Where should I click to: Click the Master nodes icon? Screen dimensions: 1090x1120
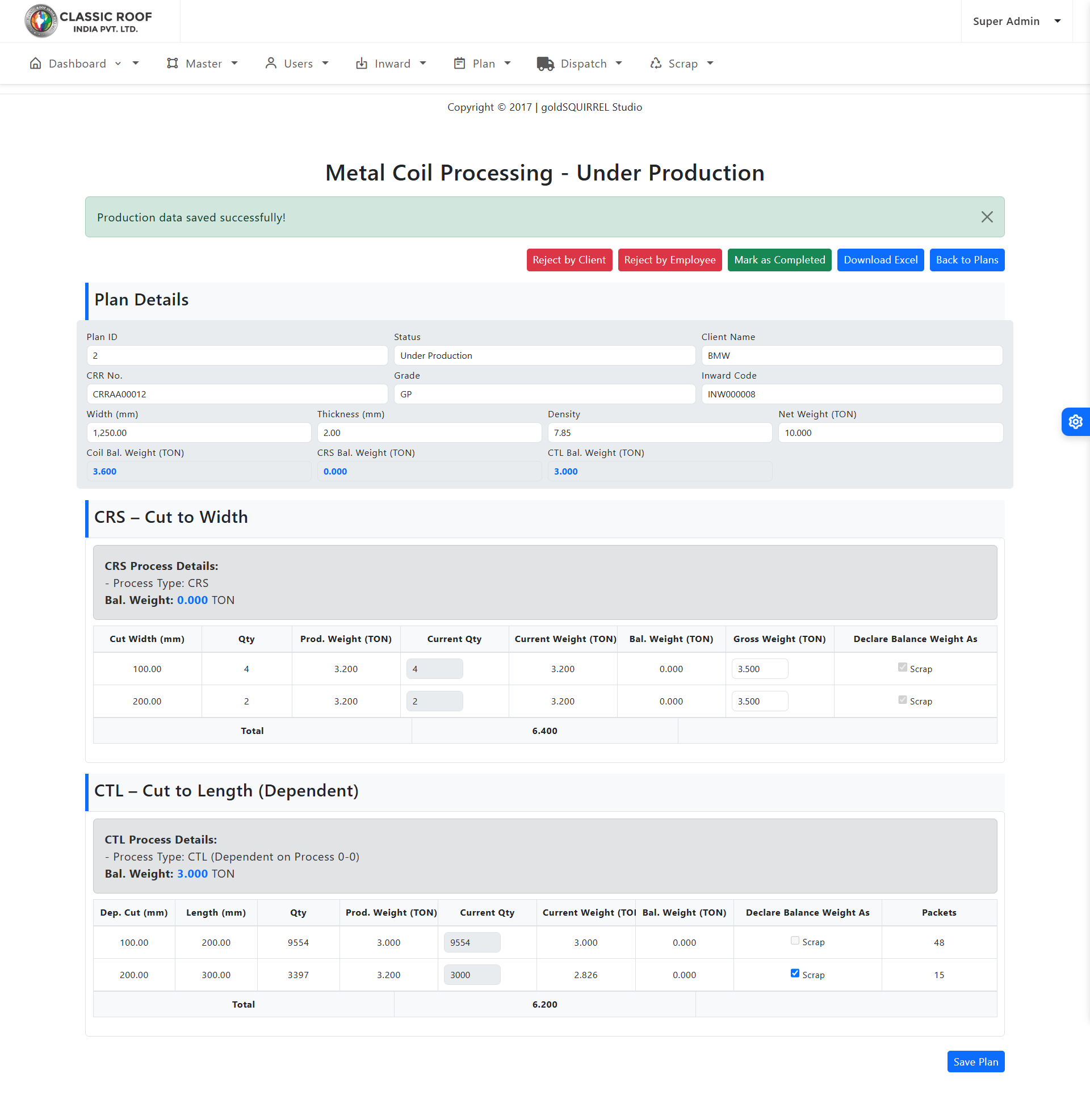click(x=173, y=64)
